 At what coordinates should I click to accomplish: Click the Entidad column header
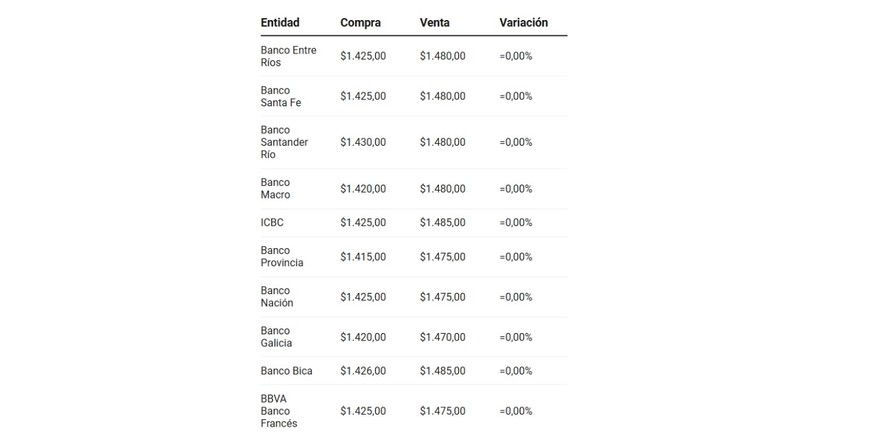click(280, 22)
